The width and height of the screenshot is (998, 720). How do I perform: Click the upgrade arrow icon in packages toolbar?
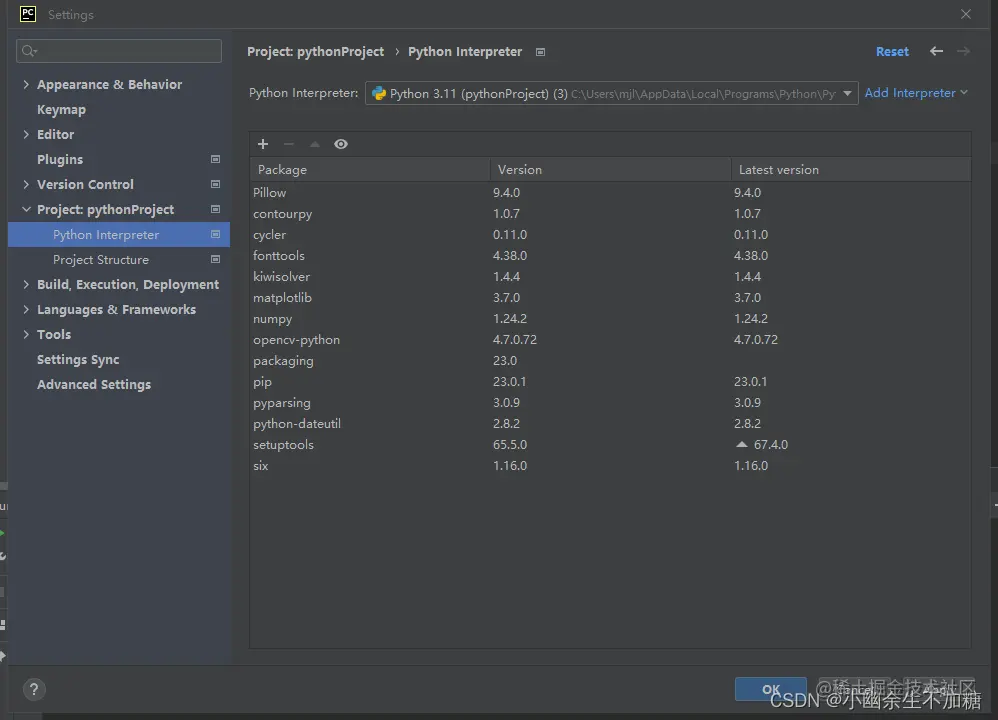pos(314,144)
